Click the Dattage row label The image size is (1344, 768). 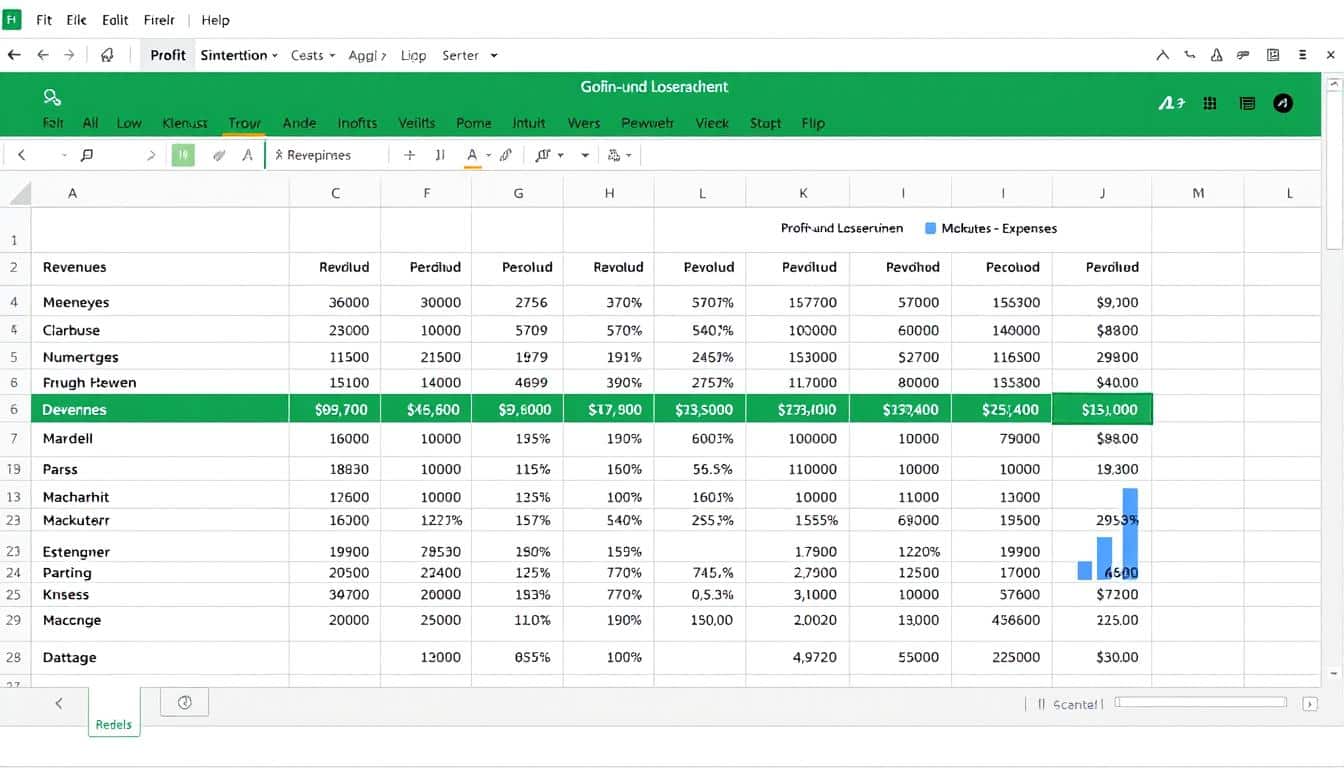(x=70, y=658)
